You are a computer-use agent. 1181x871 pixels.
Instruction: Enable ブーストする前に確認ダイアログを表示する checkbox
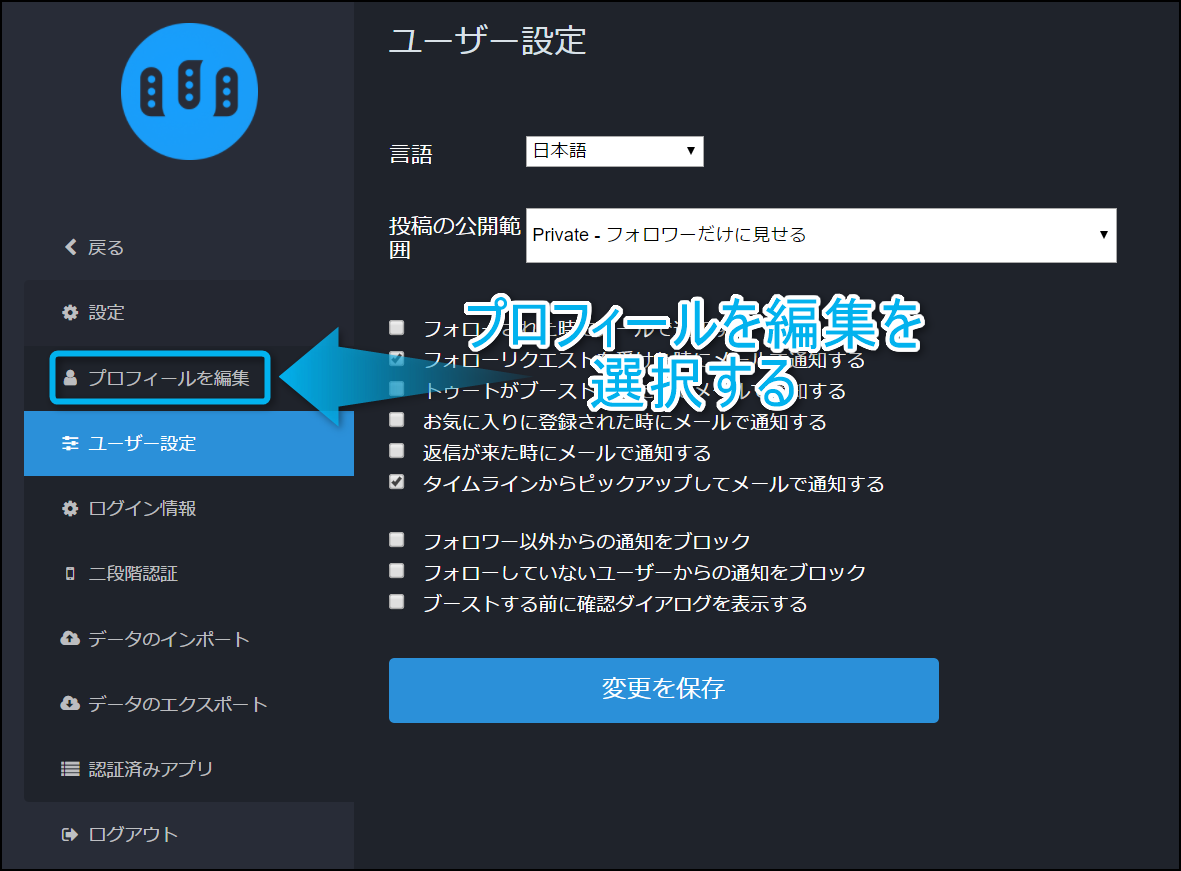(397, 602)
